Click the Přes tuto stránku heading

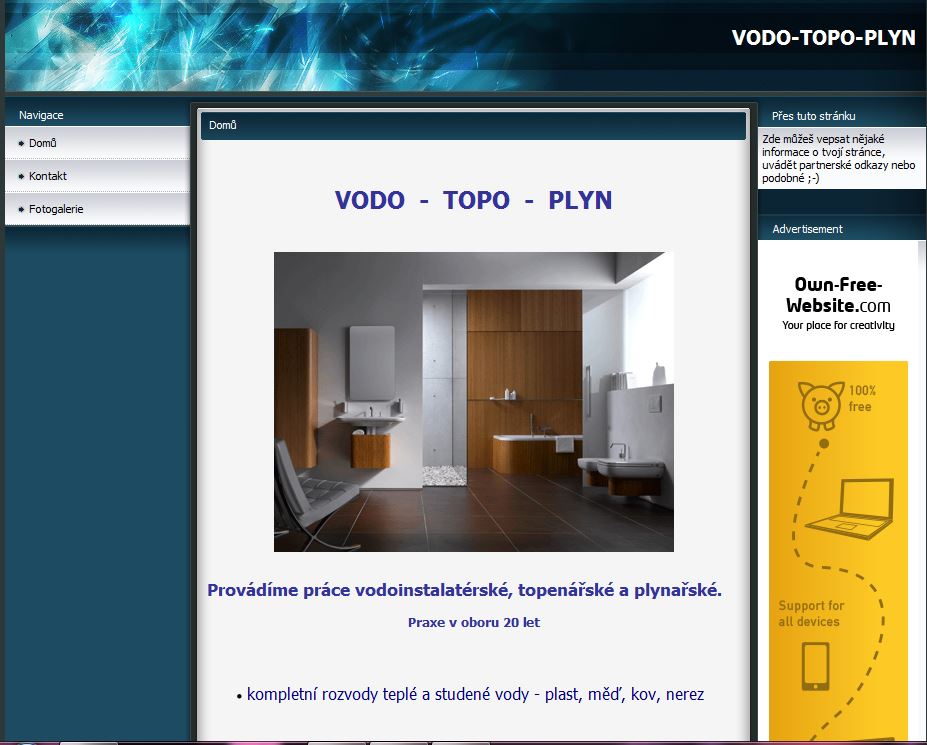(x=813, y=116)
